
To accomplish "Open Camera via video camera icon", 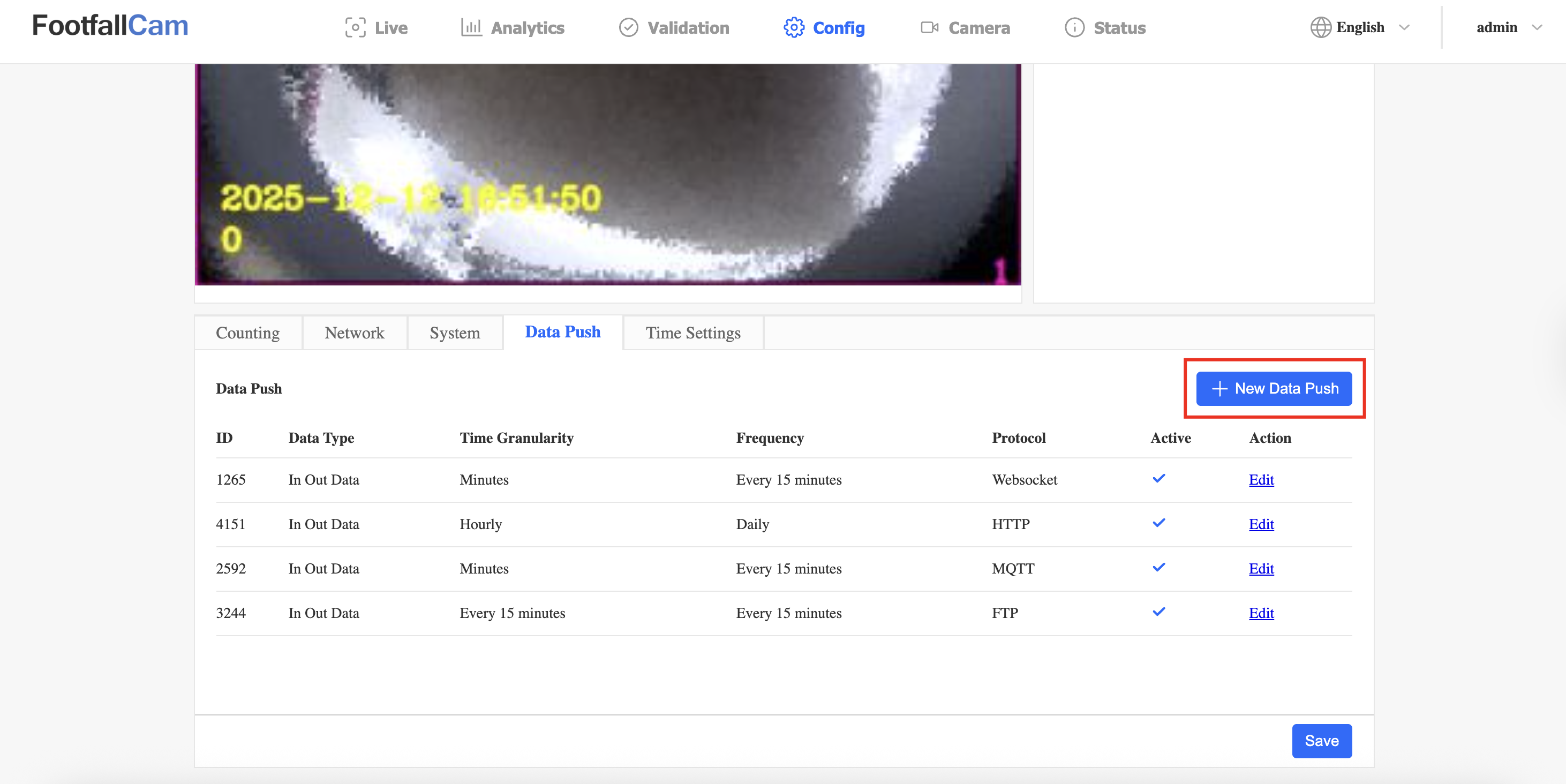I will click(x=929, y=28).
